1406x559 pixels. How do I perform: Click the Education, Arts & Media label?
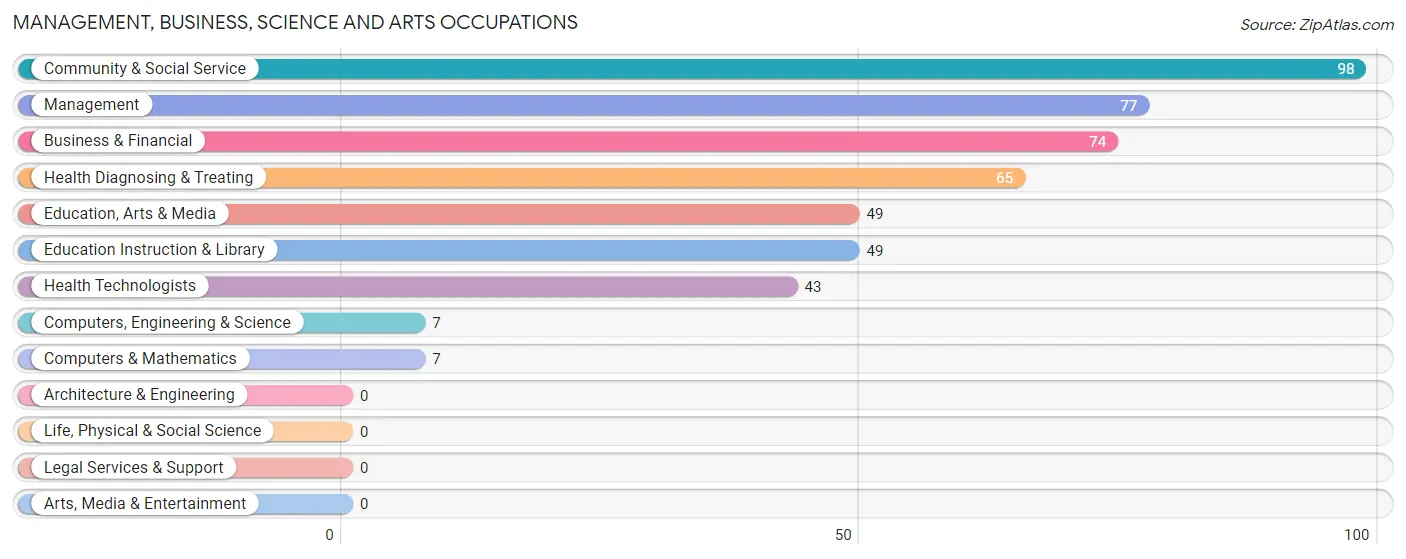130,214
